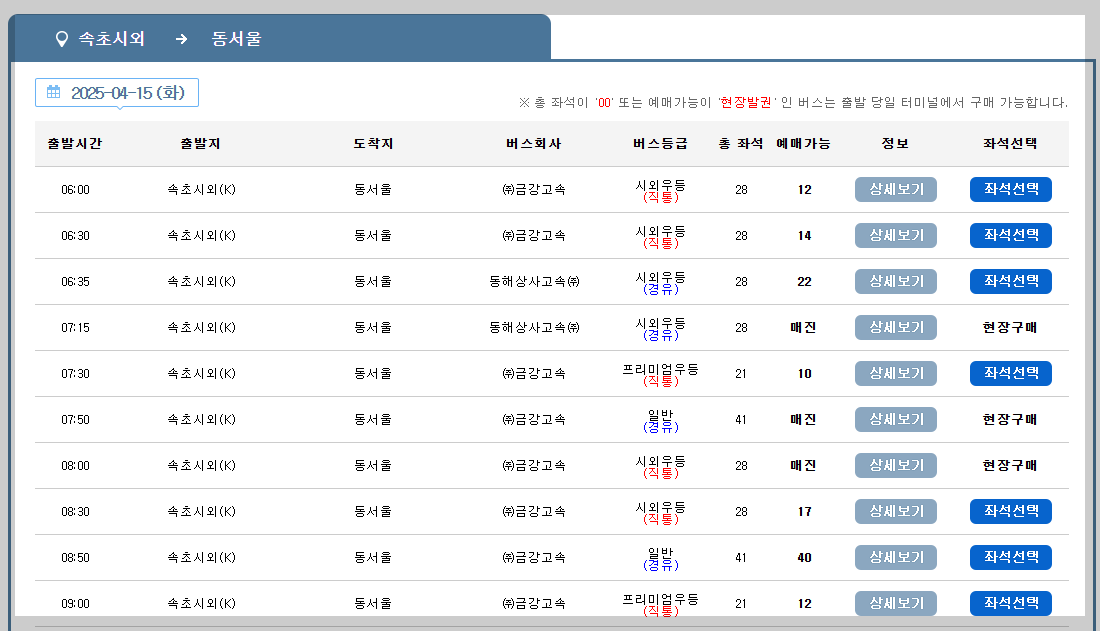The height and width of the screenshot is (631, 1100).
Task: Open 상세보기 for the sold-out 07:15 bus
Action: click(x=895, y=327)
